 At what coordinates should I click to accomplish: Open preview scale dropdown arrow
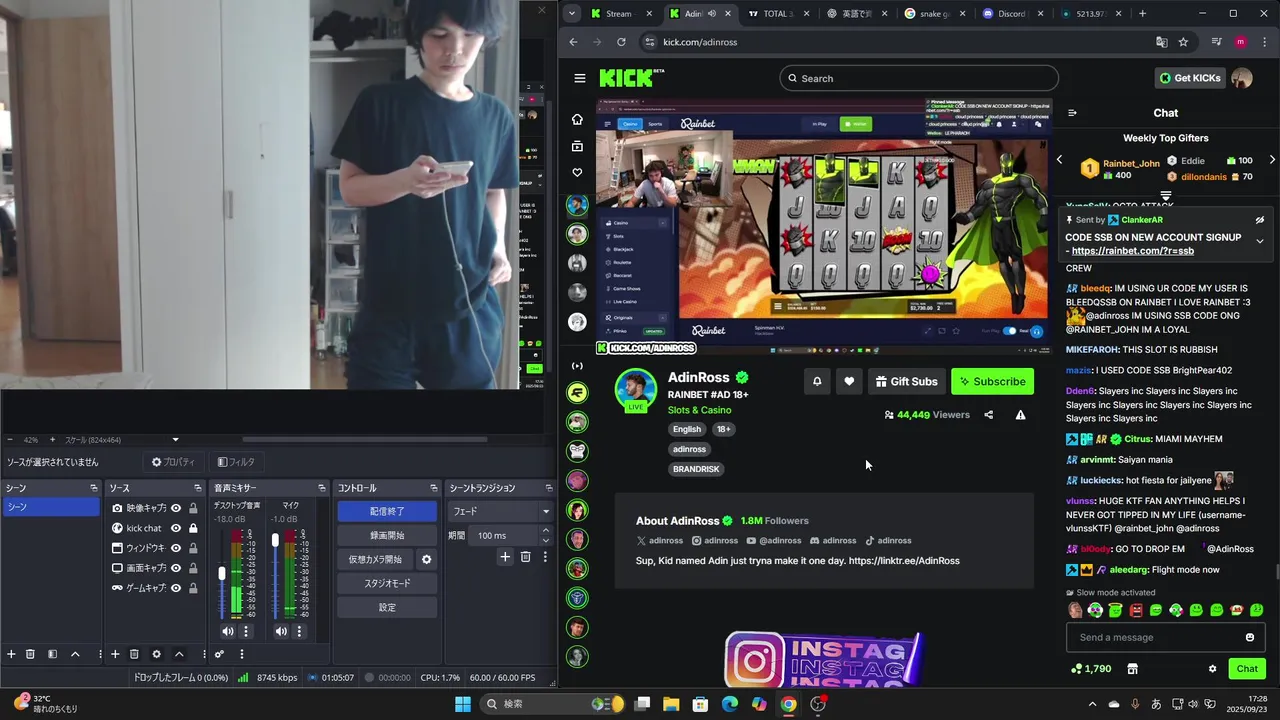click(x=175, y=440)
